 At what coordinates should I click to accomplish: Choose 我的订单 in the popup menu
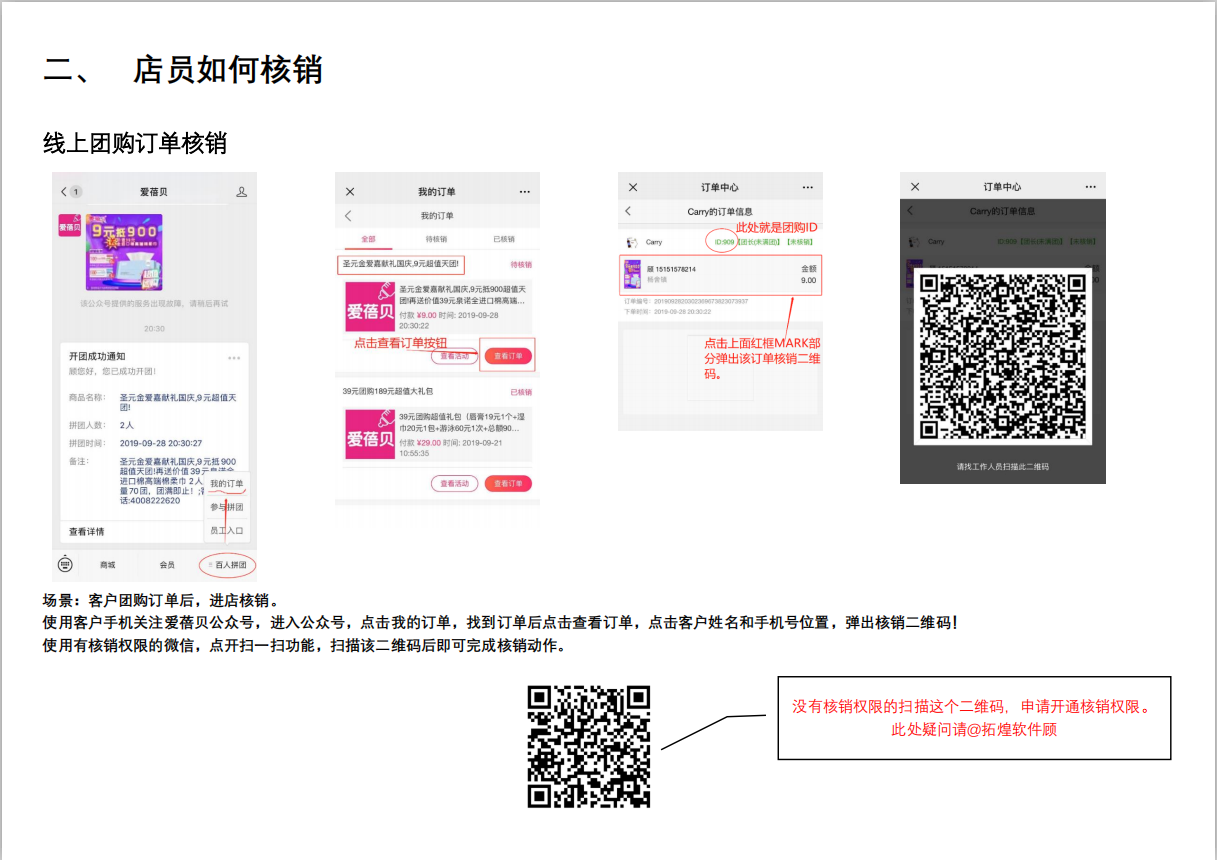(x=227, y=483)
